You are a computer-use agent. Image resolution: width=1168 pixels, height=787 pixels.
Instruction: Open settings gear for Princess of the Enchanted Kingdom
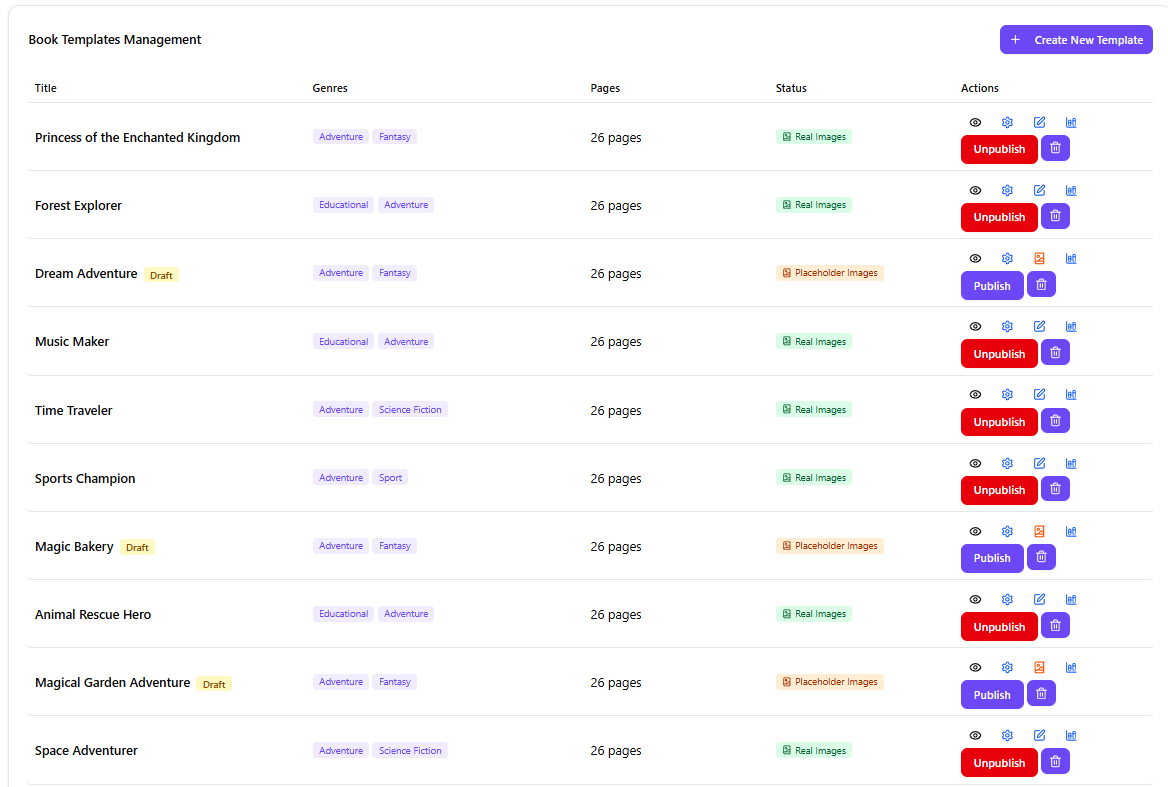1007,123
